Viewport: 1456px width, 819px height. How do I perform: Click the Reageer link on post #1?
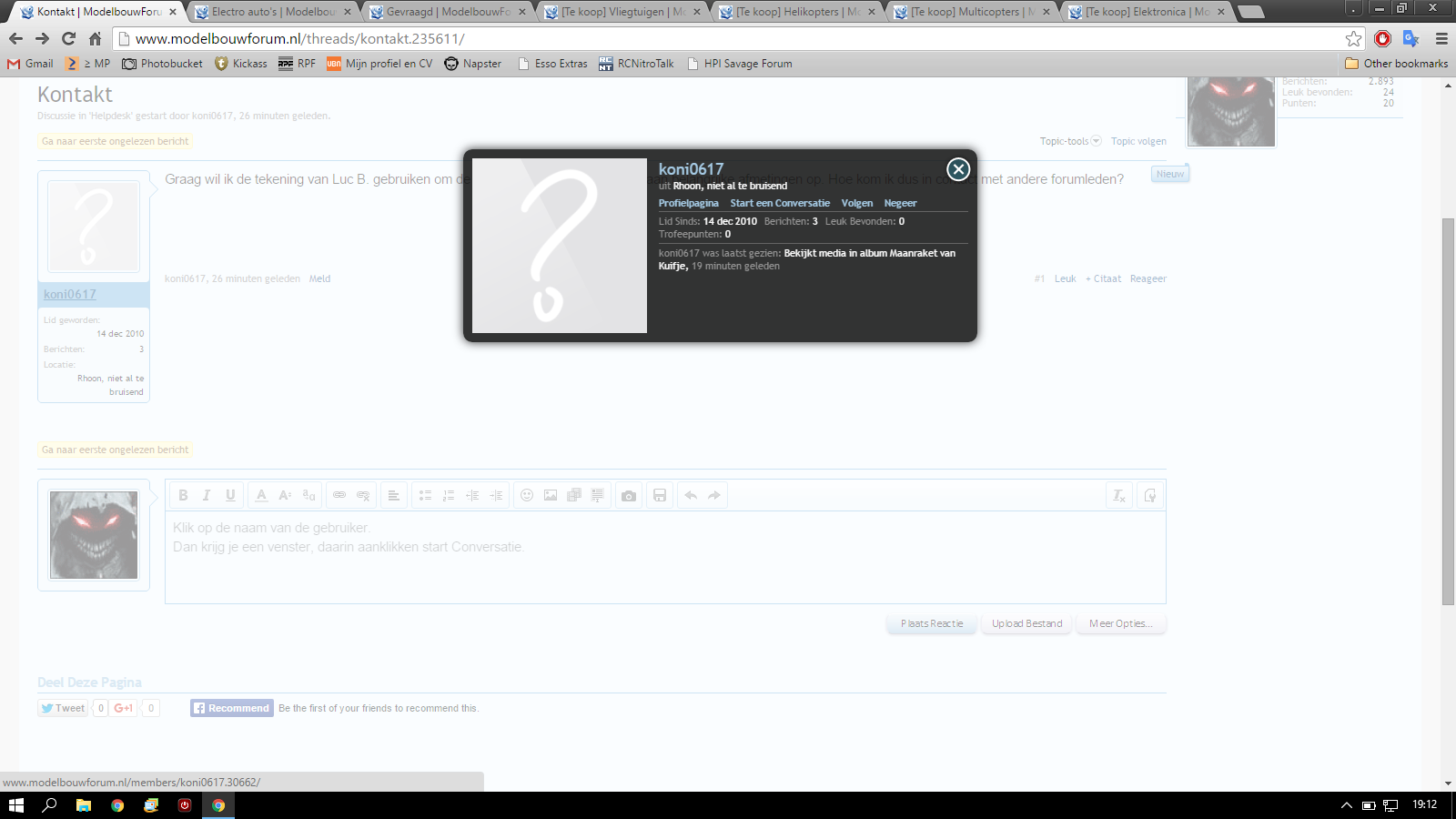[1148, 278]
